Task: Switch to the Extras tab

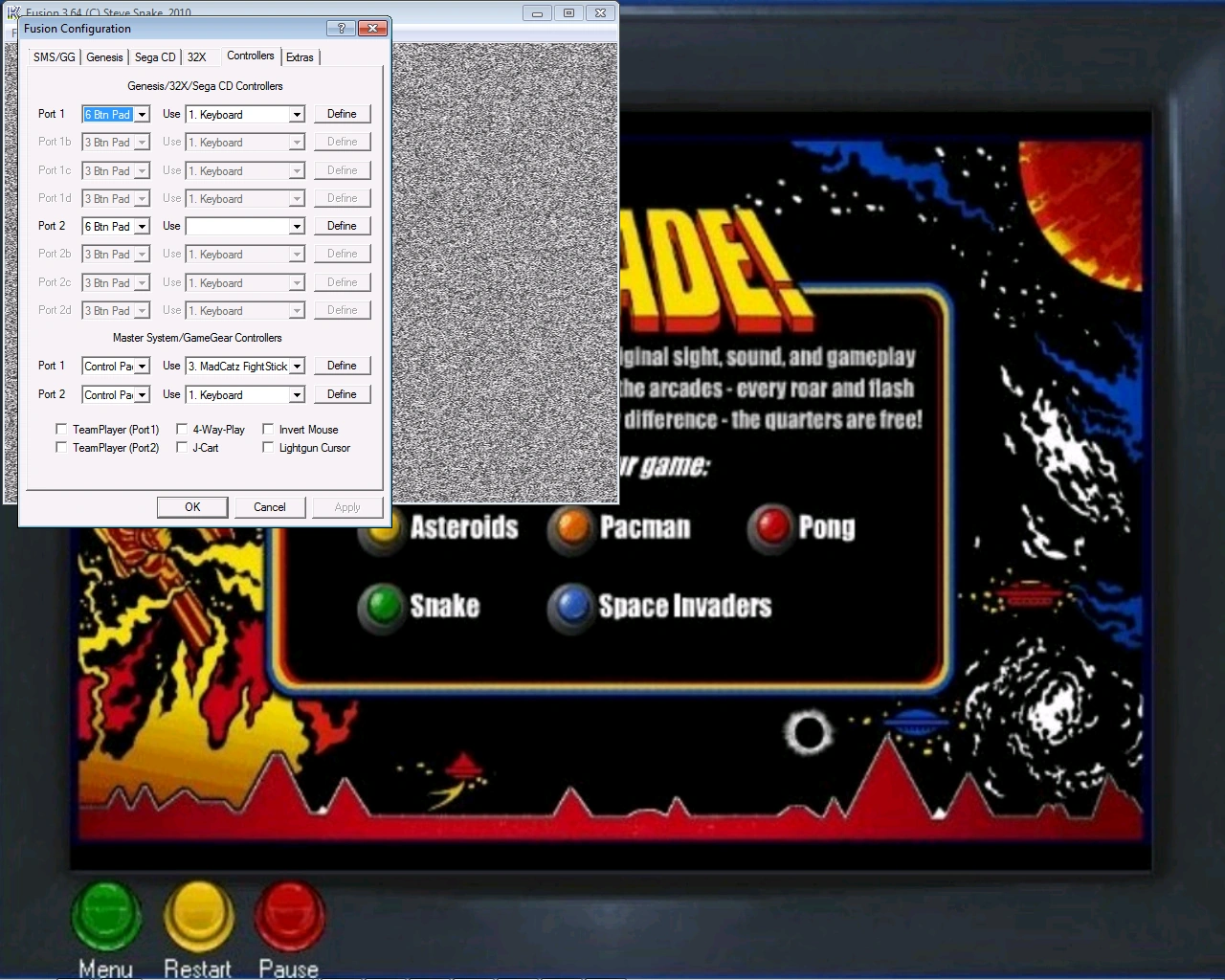Action: click(300, 57)
